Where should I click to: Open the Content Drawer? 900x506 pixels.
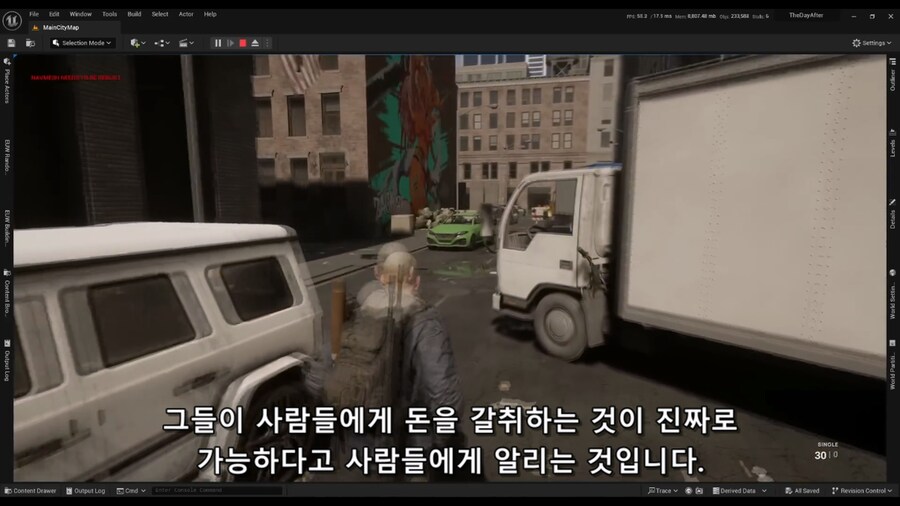(x=30, y=491)
